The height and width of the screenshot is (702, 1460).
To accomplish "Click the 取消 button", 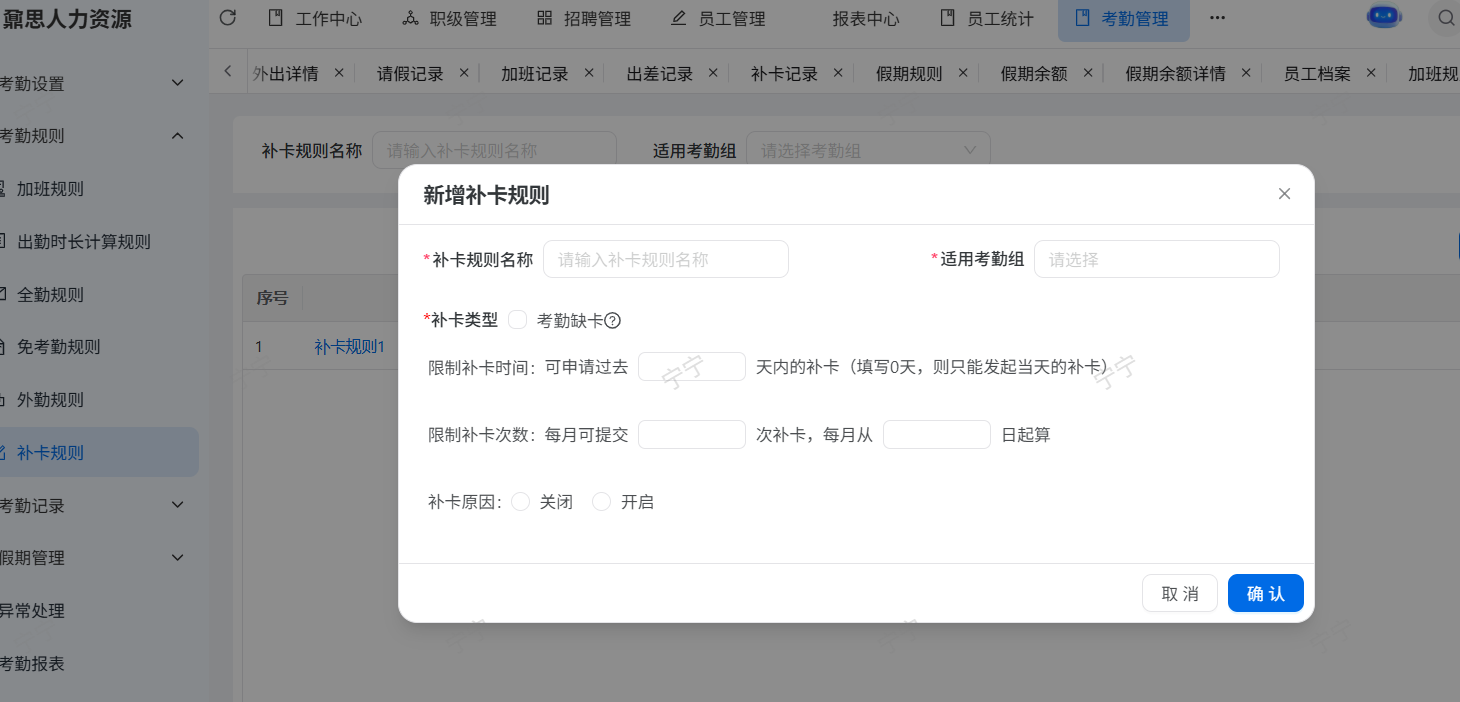I will 1179,593.
